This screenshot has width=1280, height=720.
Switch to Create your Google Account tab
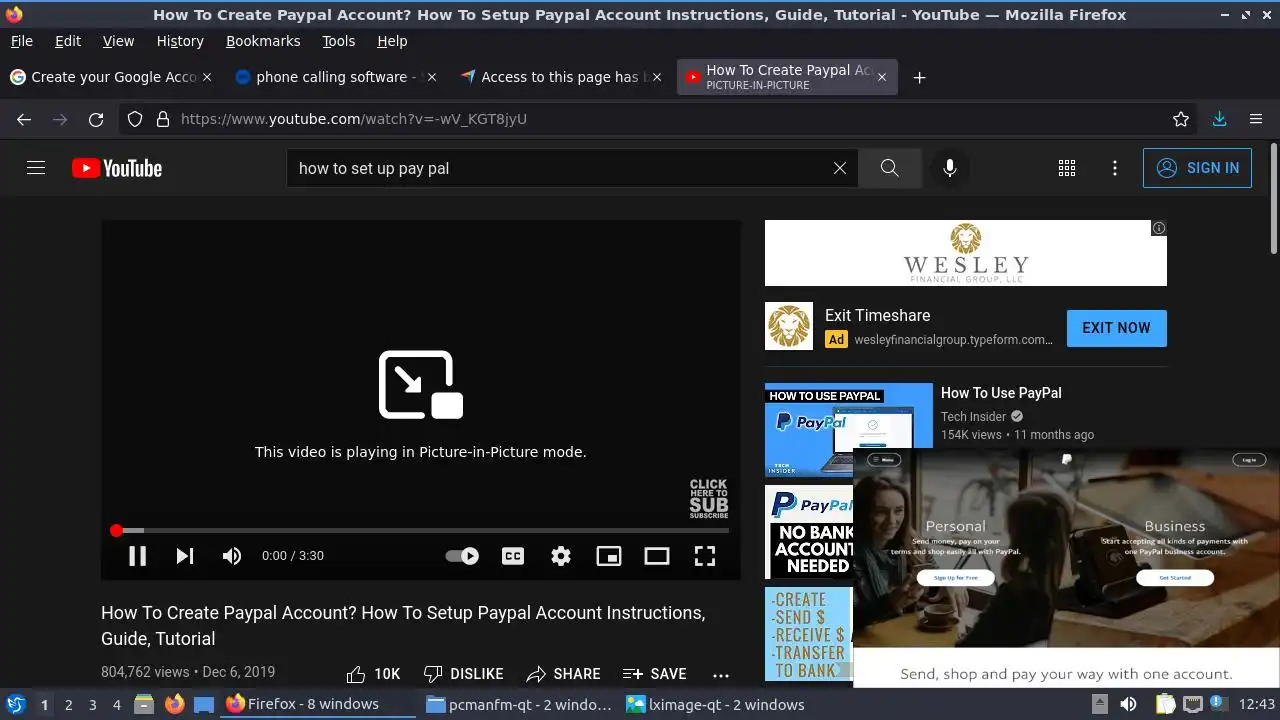(110, 77)
